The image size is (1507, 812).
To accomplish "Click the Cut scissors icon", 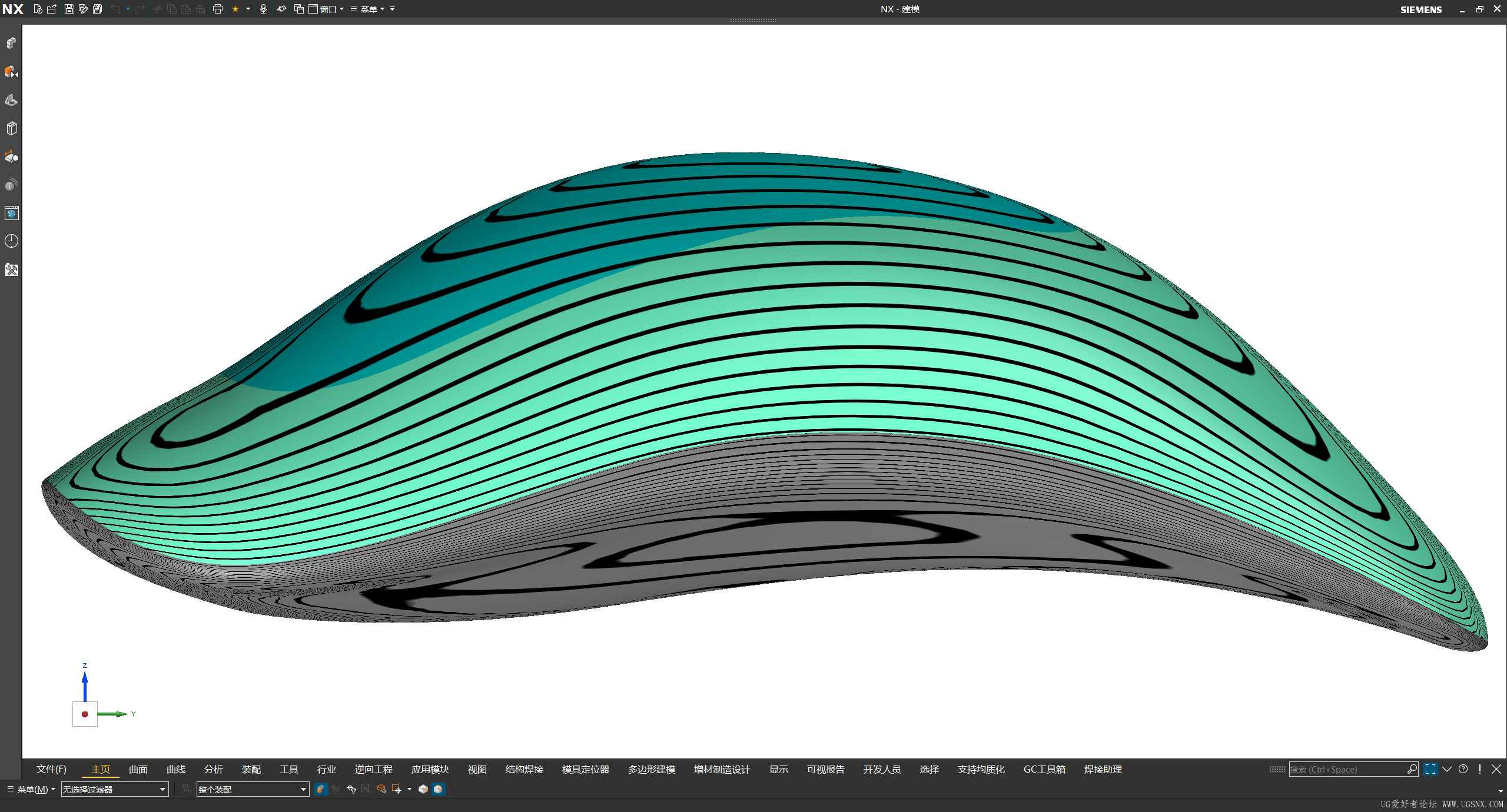I will pos(157,9).
